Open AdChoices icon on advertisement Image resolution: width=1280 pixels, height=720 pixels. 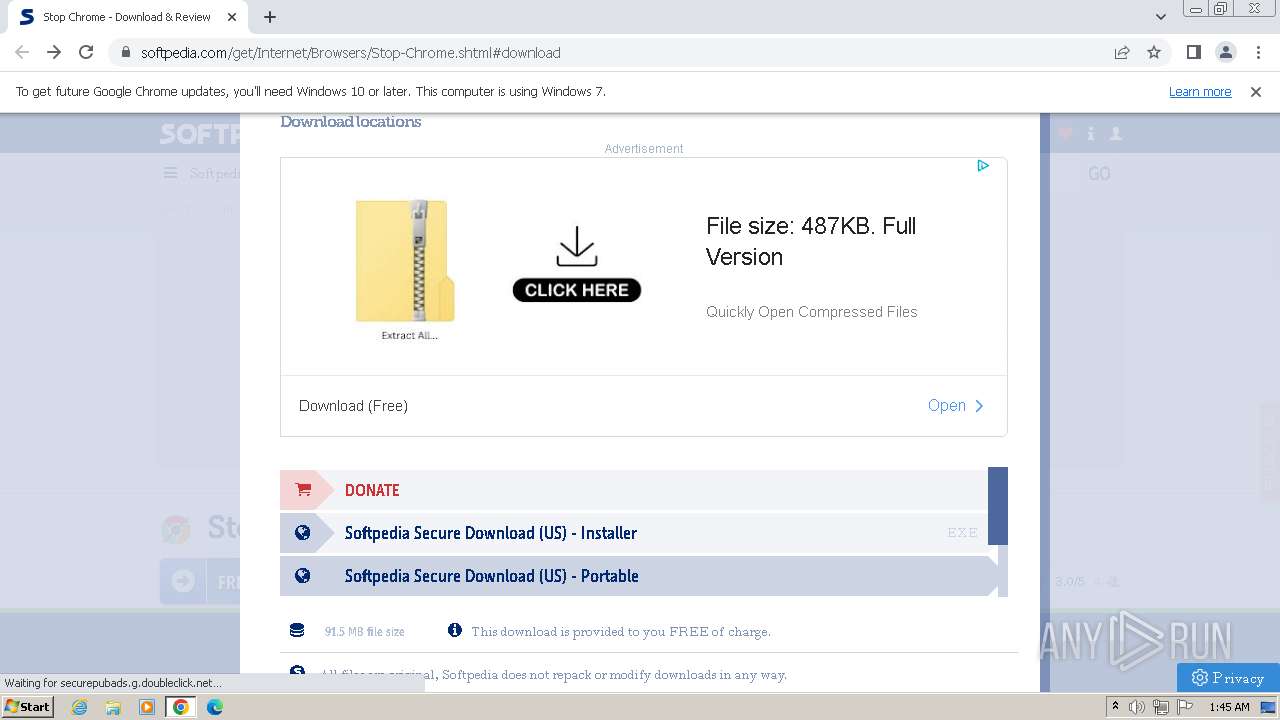(x=983, y=166)
